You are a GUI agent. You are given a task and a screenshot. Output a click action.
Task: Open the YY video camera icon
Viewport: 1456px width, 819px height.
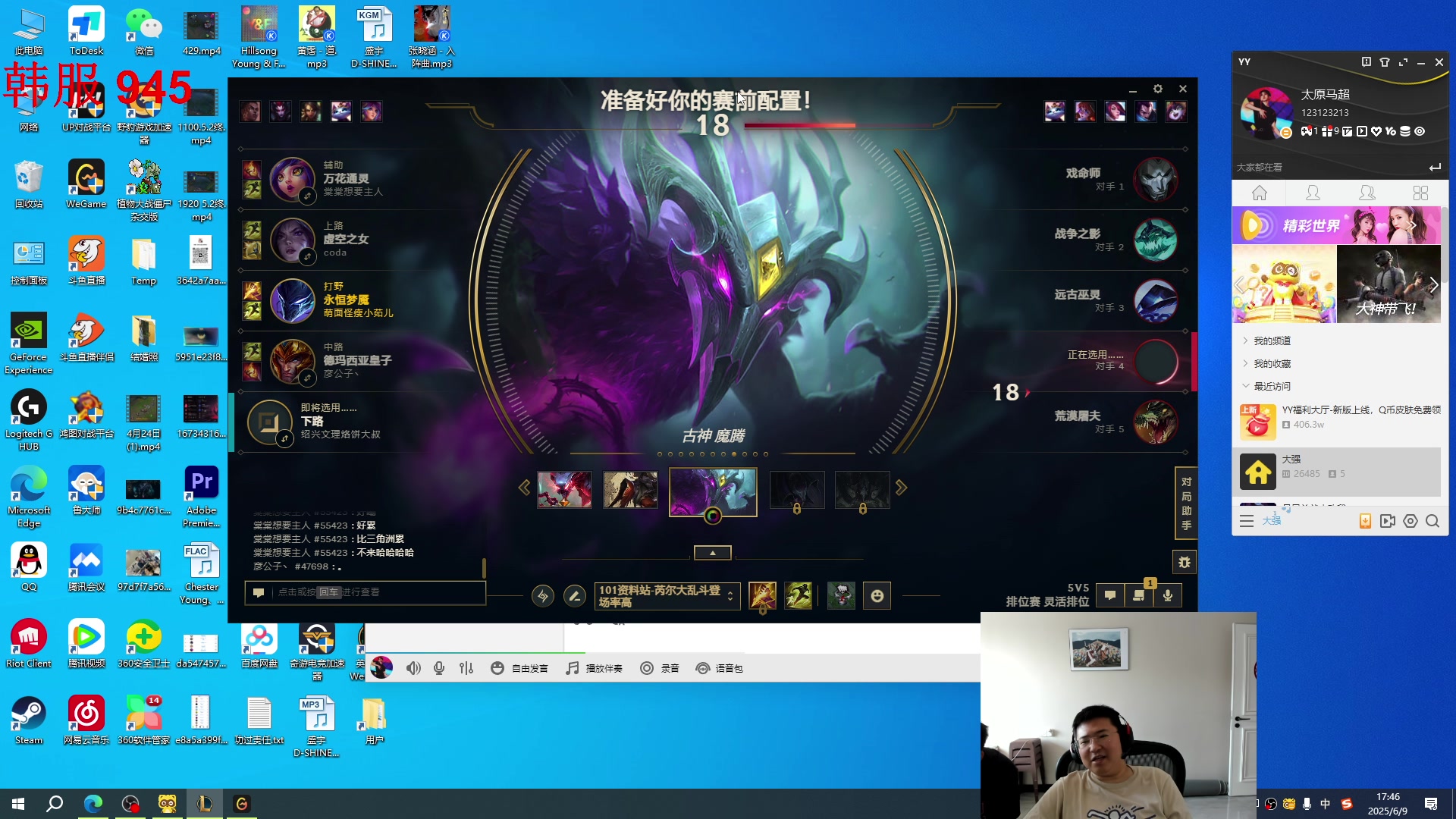pos(1388,521)
